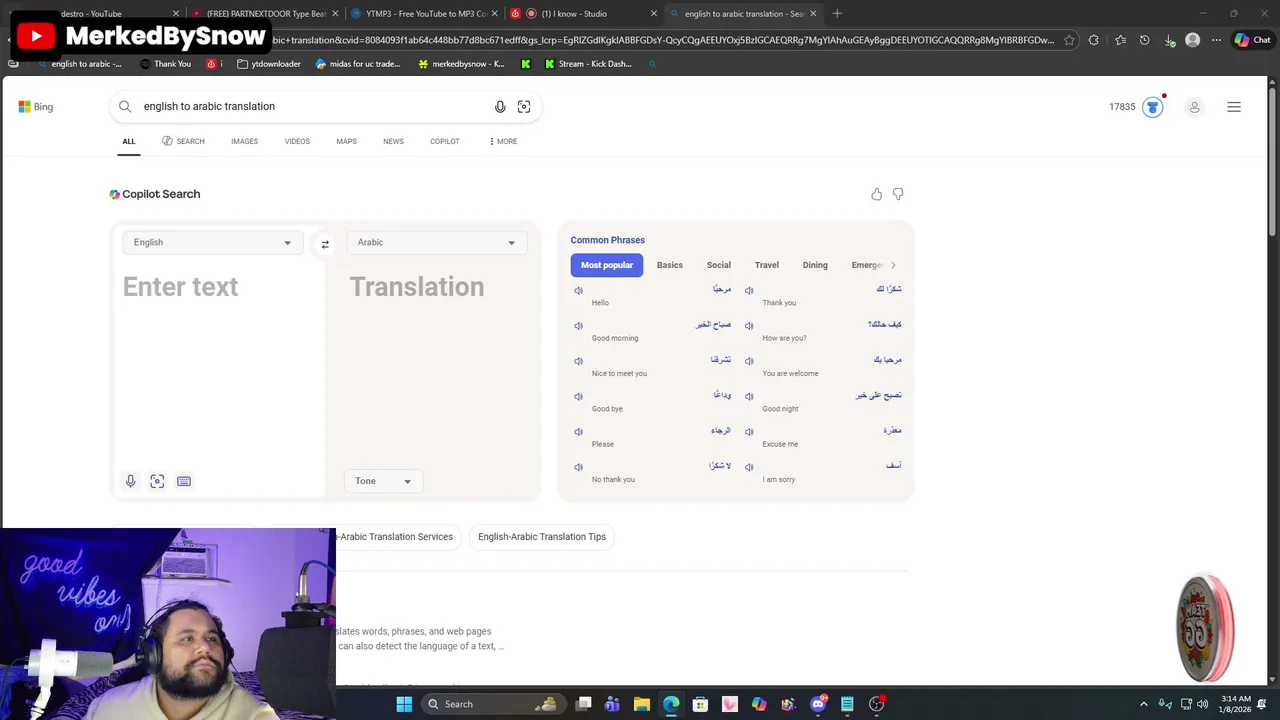Click English-Arabic Translation Tips chip
This screenshot has width=1280, height=720.
tap(542, 537)
